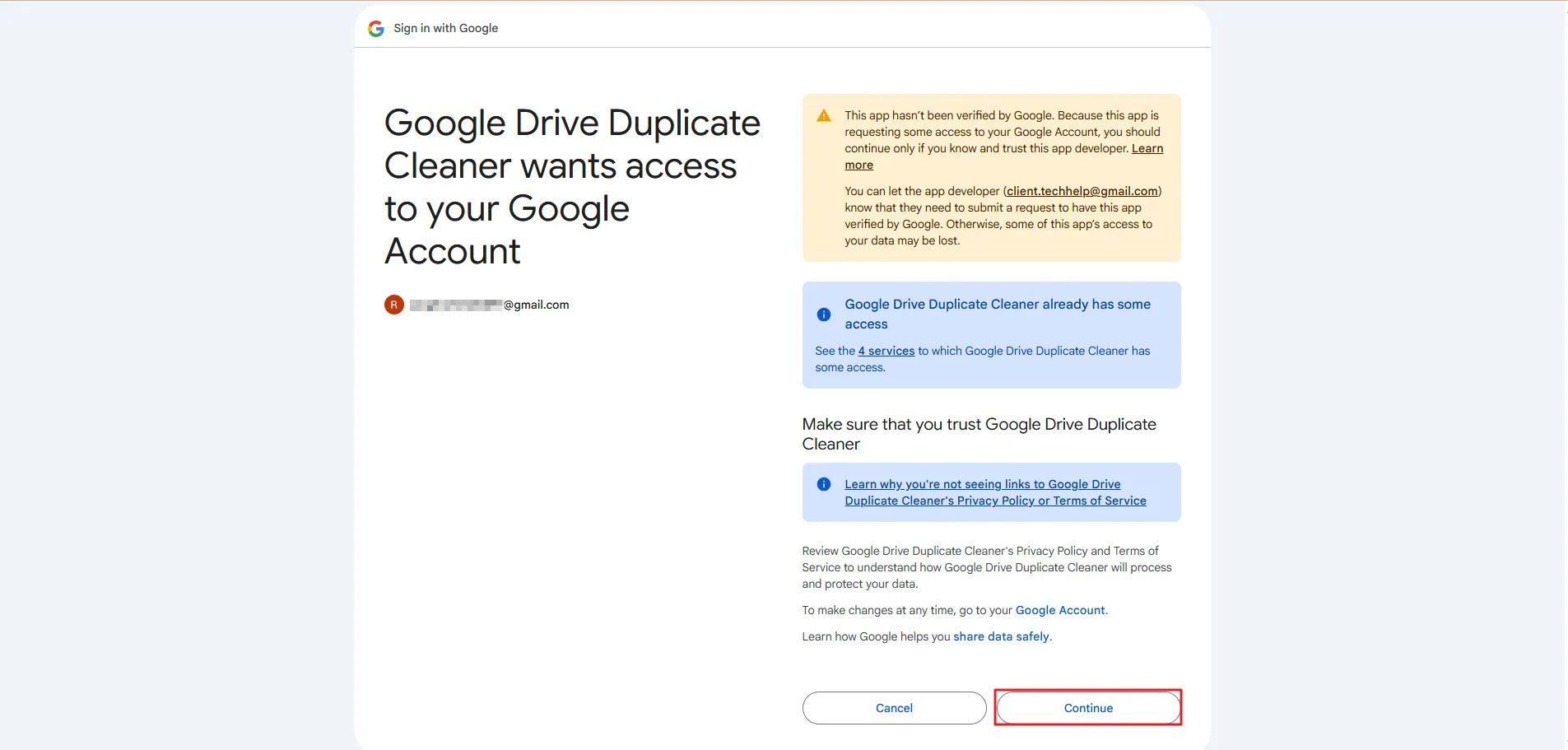Viewport: 1568px width, 750px height.
Task: Click the 'Sign in with Google' header text
Action: [x=446, y=28]
